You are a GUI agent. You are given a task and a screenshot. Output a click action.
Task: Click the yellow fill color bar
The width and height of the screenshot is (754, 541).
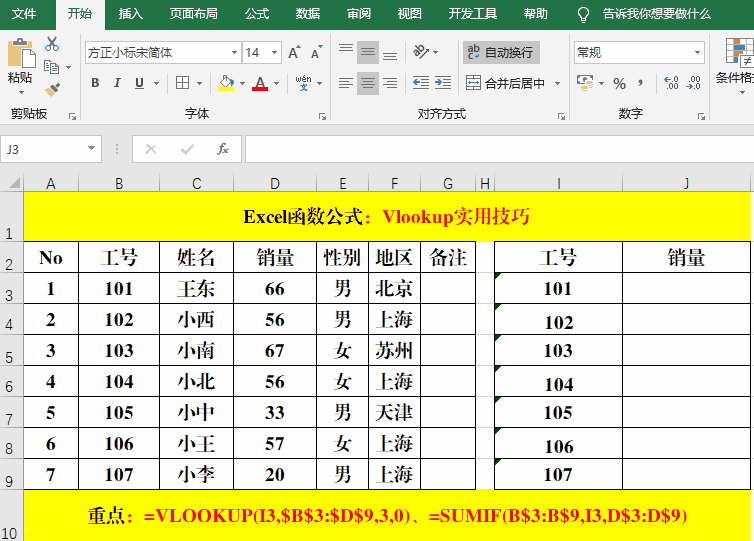point(226,89)
